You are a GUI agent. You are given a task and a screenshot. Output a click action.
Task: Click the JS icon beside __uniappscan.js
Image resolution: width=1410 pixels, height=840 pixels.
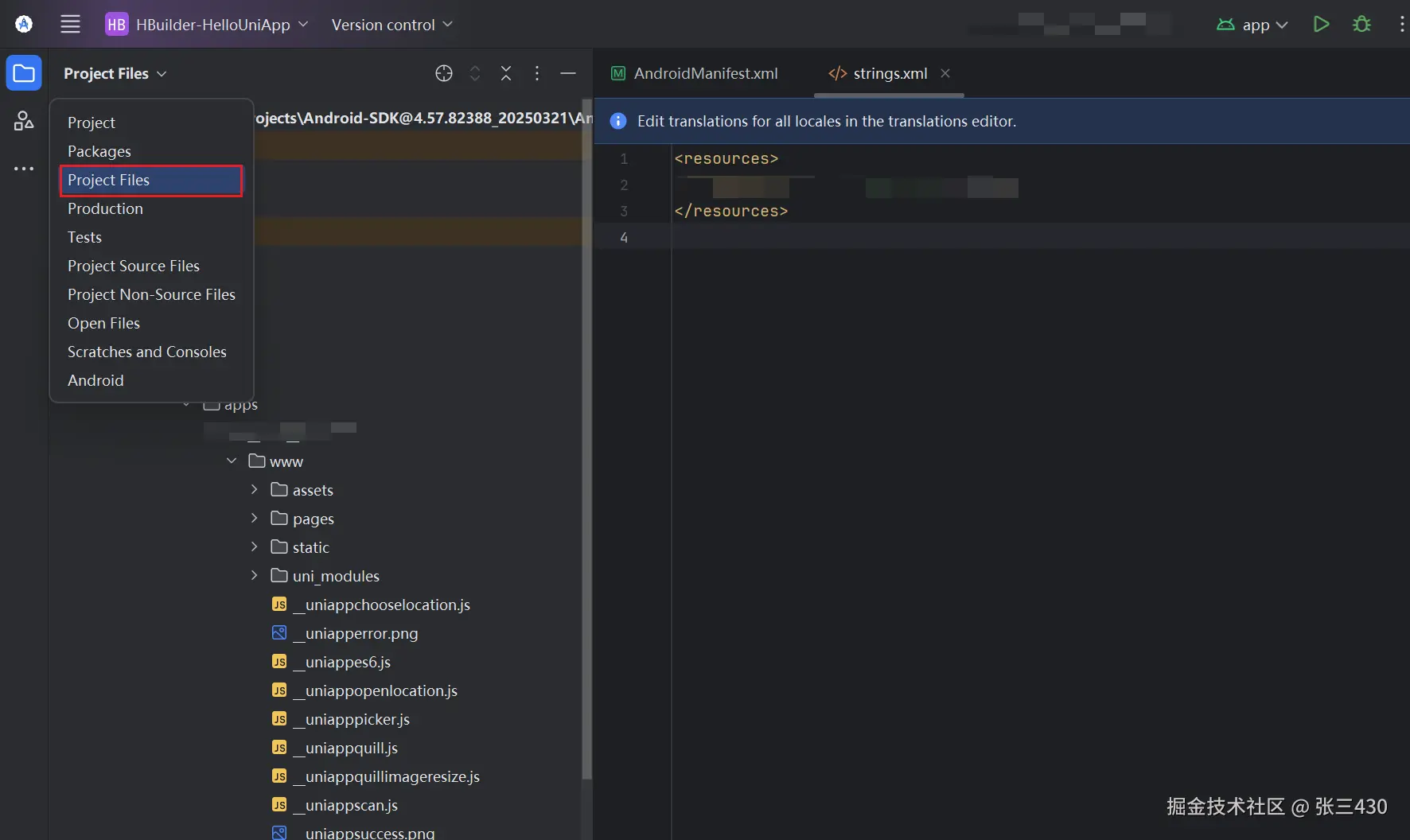279,805
